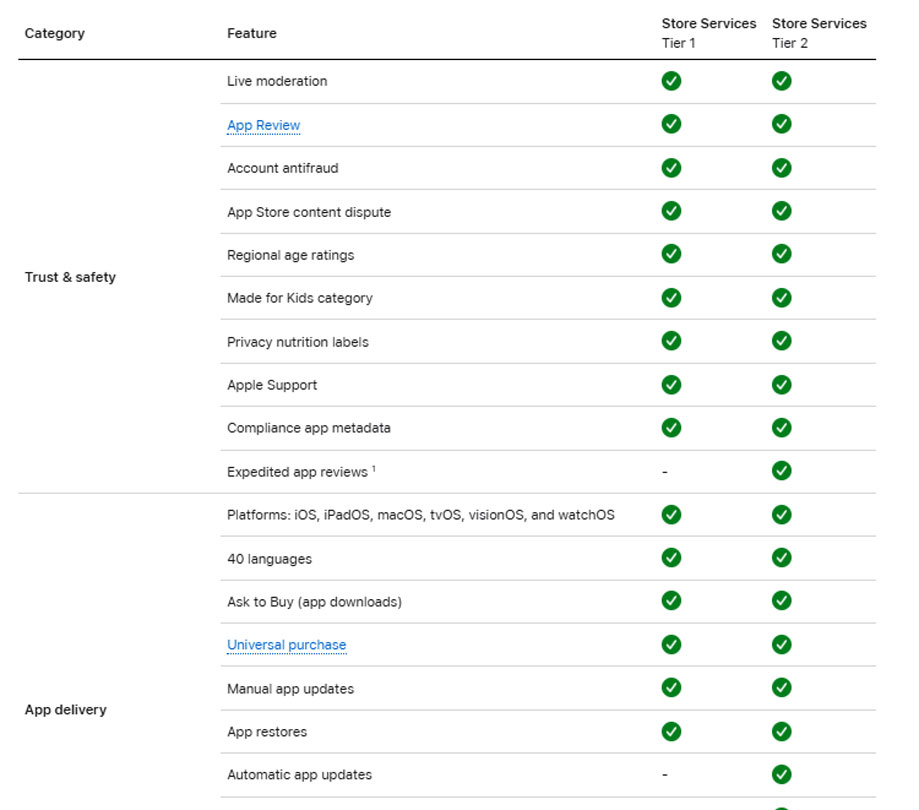This screenshot has height=810, width=919.
Task: Click Tier 1 checkmark for Live moderation
Action: click(x=671, y=81)
